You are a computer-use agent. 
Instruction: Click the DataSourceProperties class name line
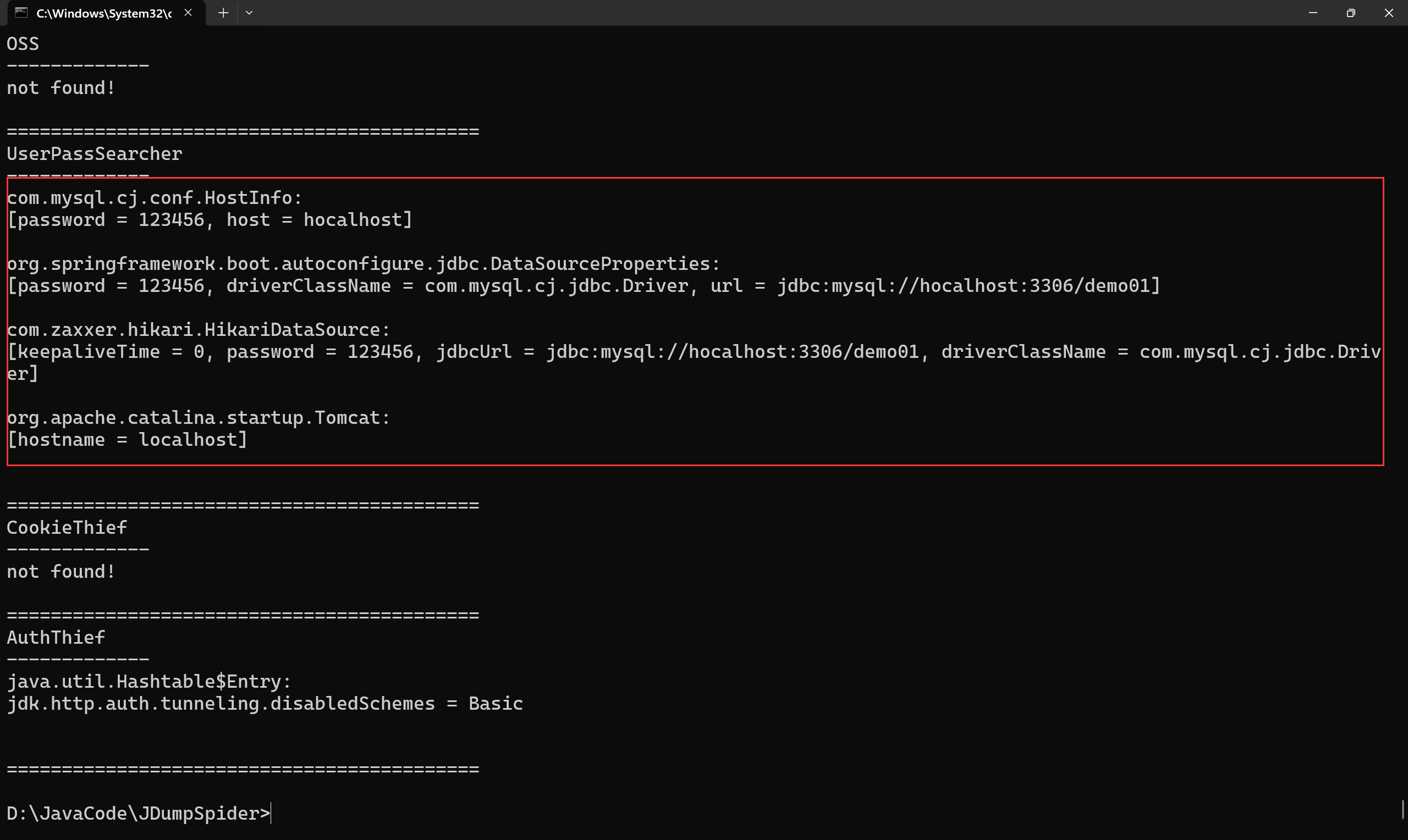tap(363, 264)
